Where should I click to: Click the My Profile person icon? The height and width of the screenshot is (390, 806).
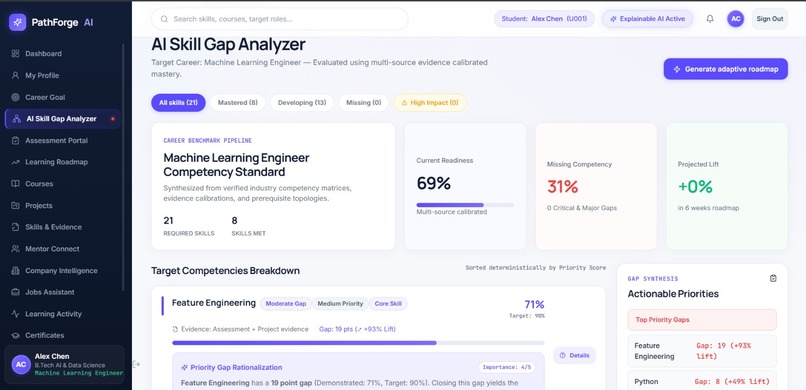pyautogui.click(x=15, y=75)
